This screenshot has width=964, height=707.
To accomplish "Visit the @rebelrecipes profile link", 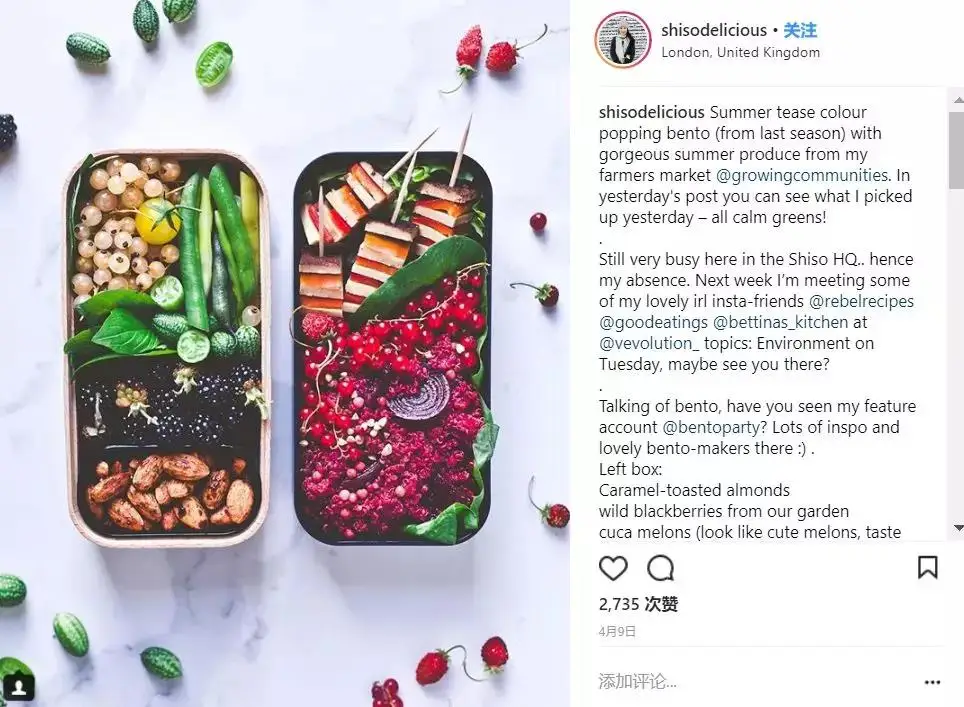I will pyautogui.click(x=861, y=301).
